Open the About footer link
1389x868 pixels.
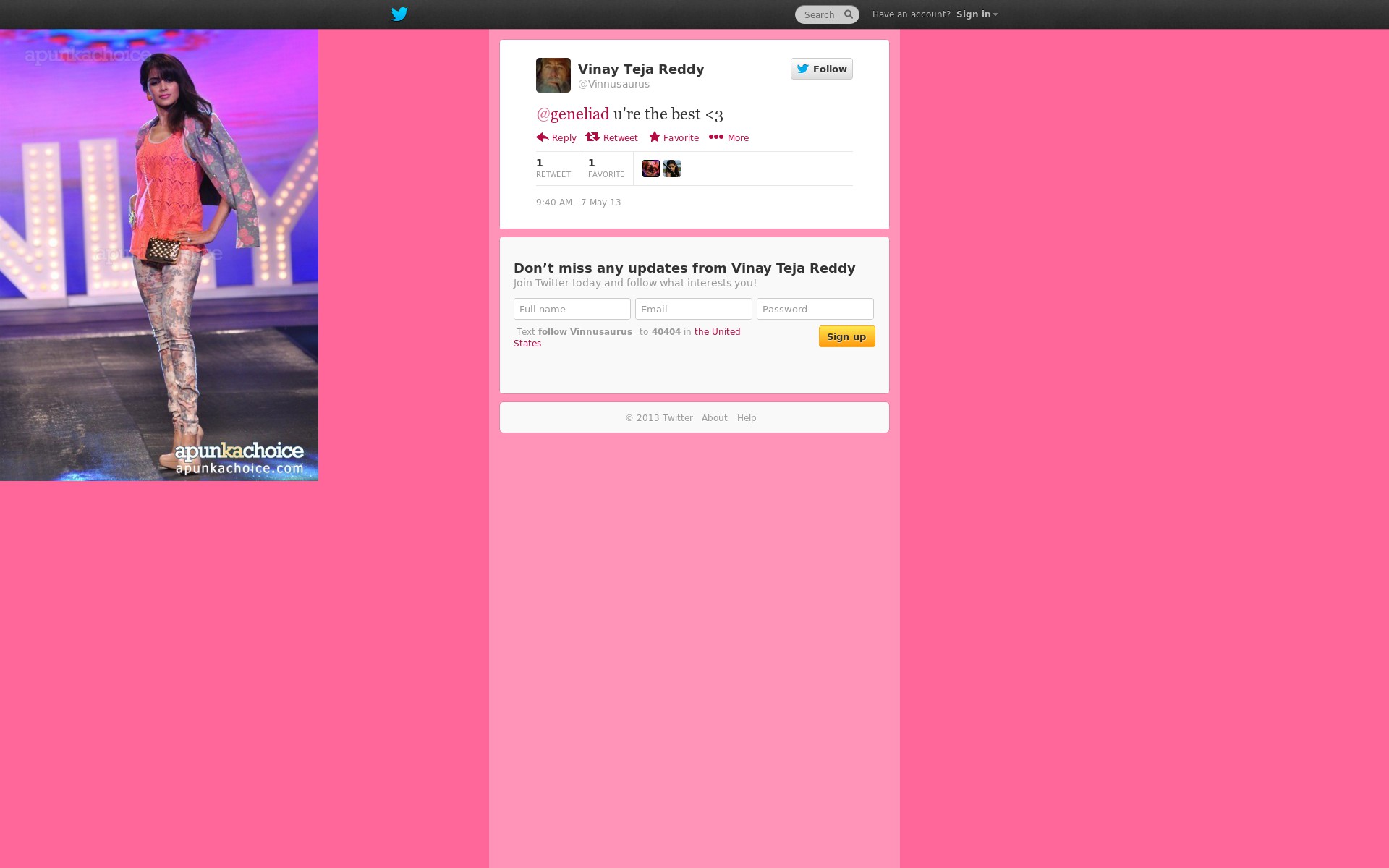coord(715,418)
